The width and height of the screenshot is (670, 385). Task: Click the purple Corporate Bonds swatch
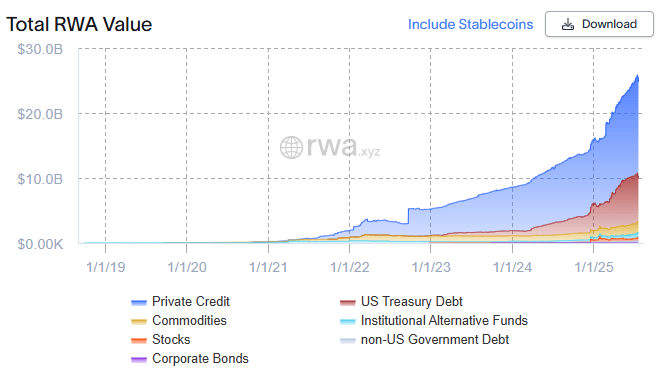(139, 359)
